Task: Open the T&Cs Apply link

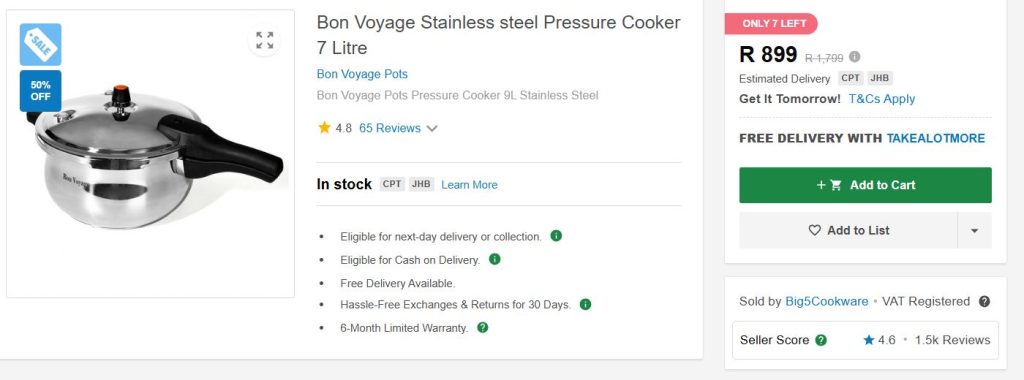Action: click(x=882, y=99)
